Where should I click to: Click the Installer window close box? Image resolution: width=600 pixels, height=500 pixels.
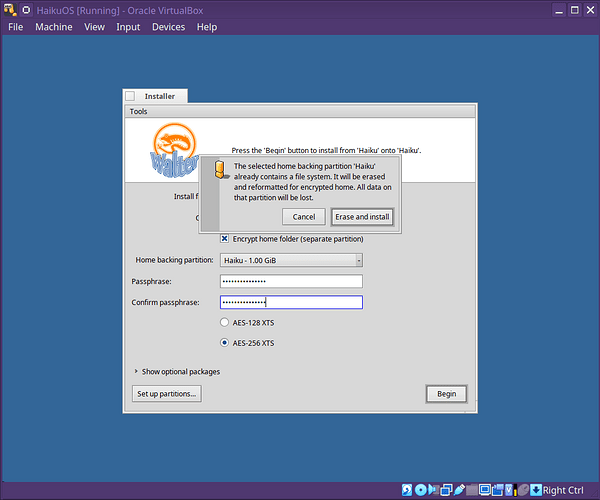click(x=130, y=96)
